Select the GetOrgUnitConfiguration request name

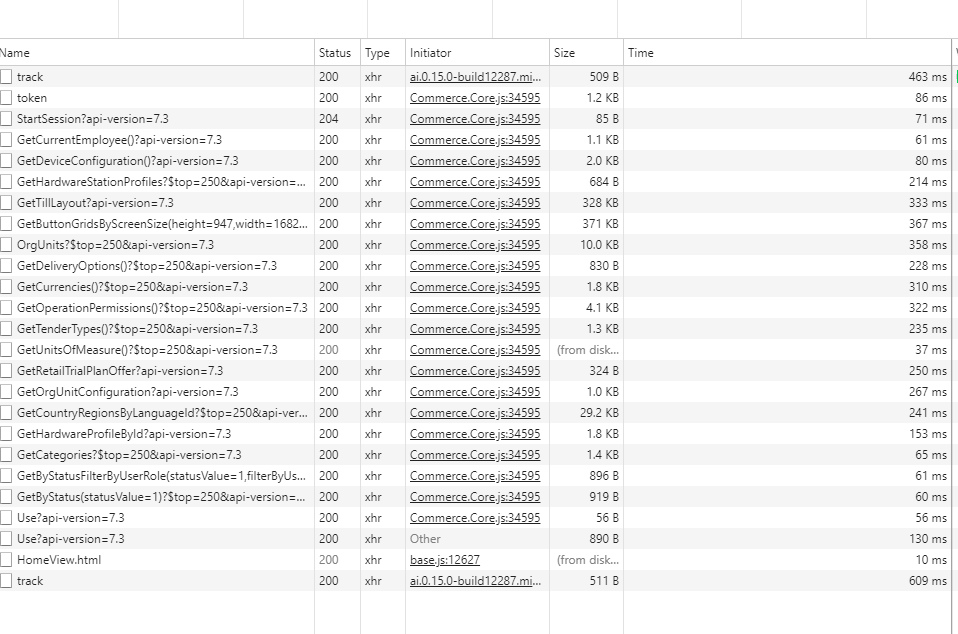point(128,392)
